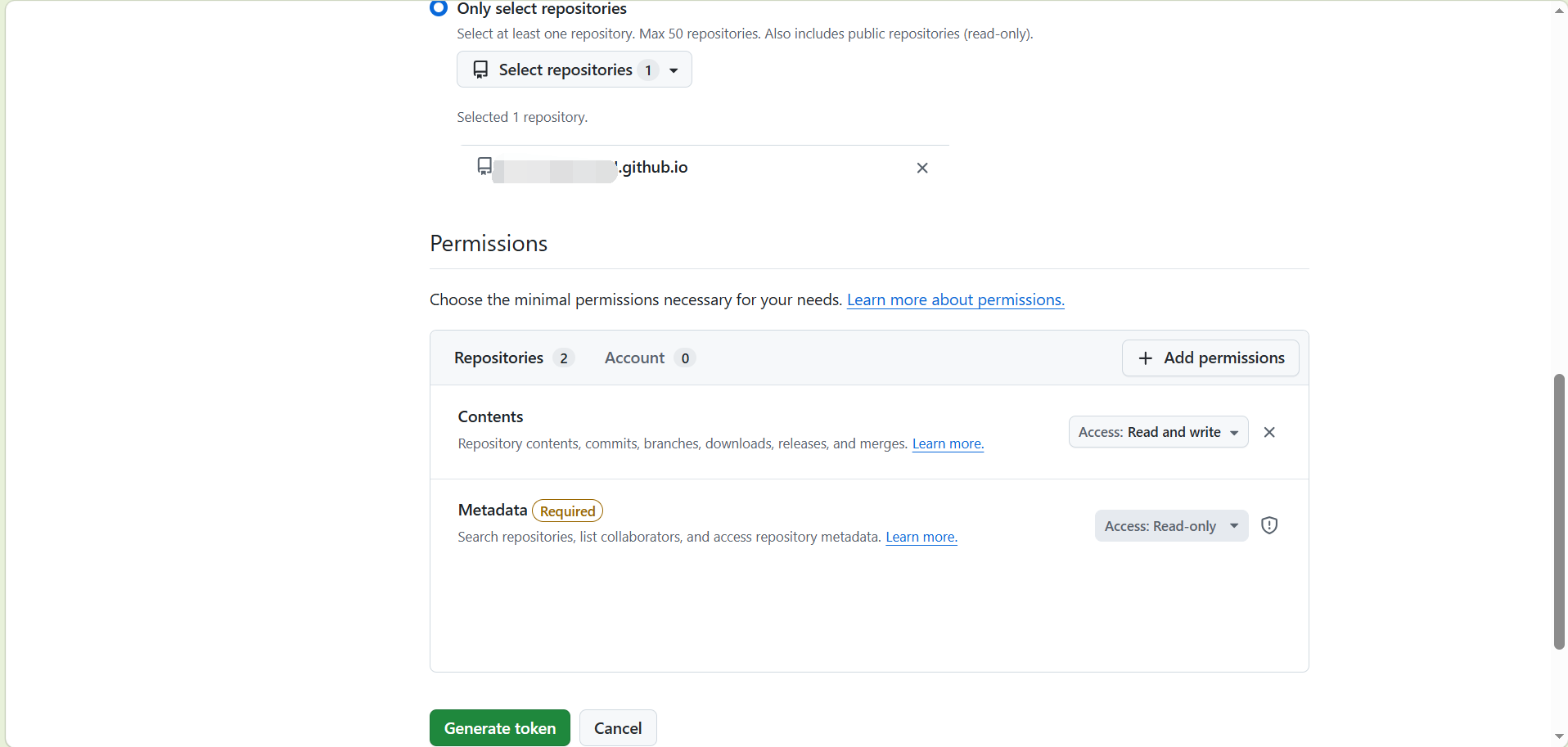Click the Metadata permission title
This screenshot has height=747, width=1568.
tap(493, 510)
